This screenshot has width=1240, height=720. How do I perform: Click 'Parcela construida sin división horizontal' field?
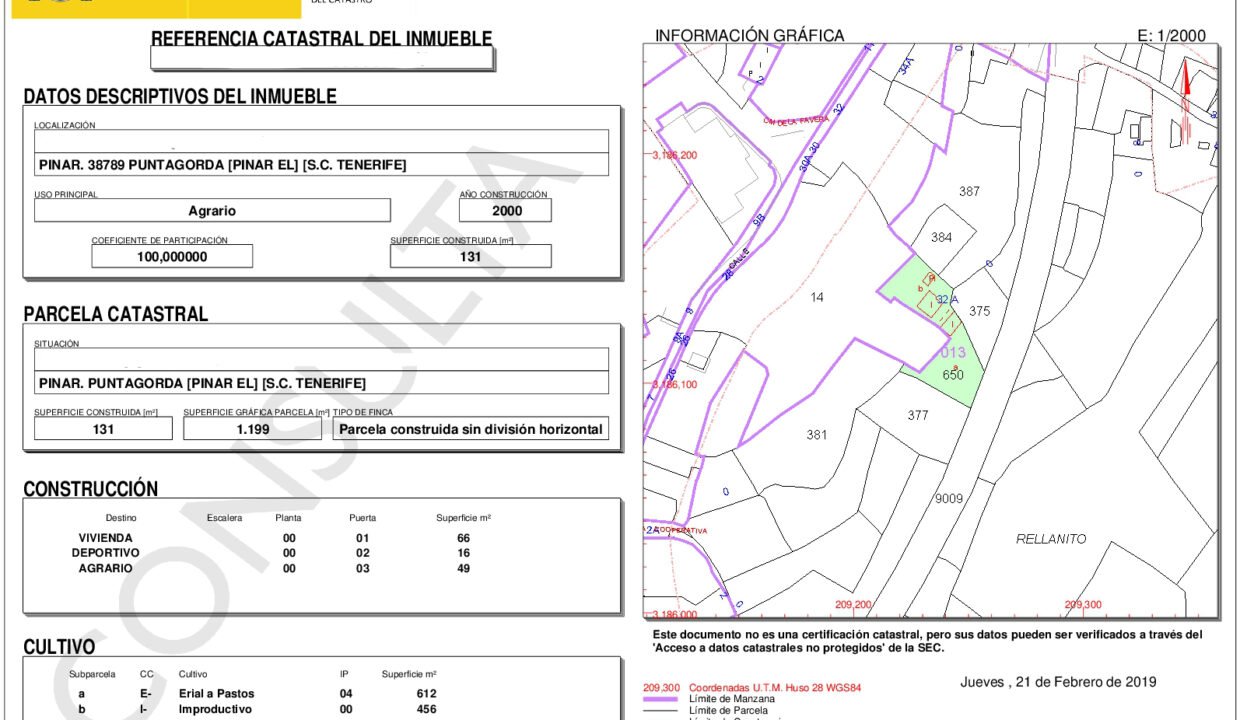(x=471, y=429)
